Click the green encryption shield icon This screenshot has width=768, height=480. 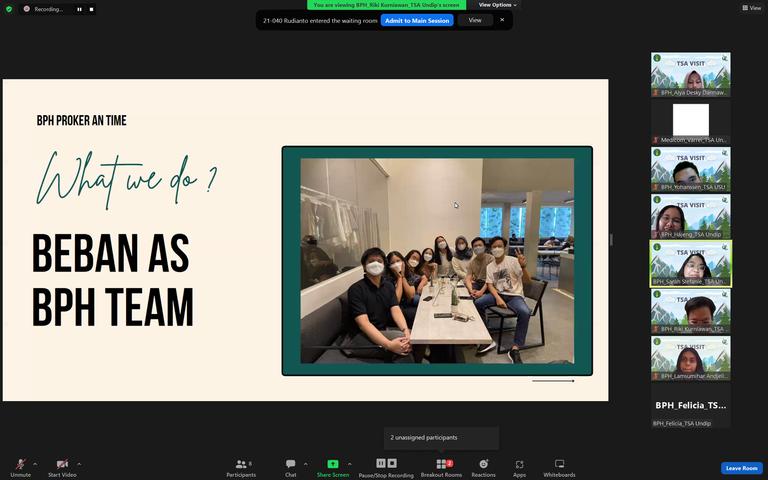click(x=8, y=9)
